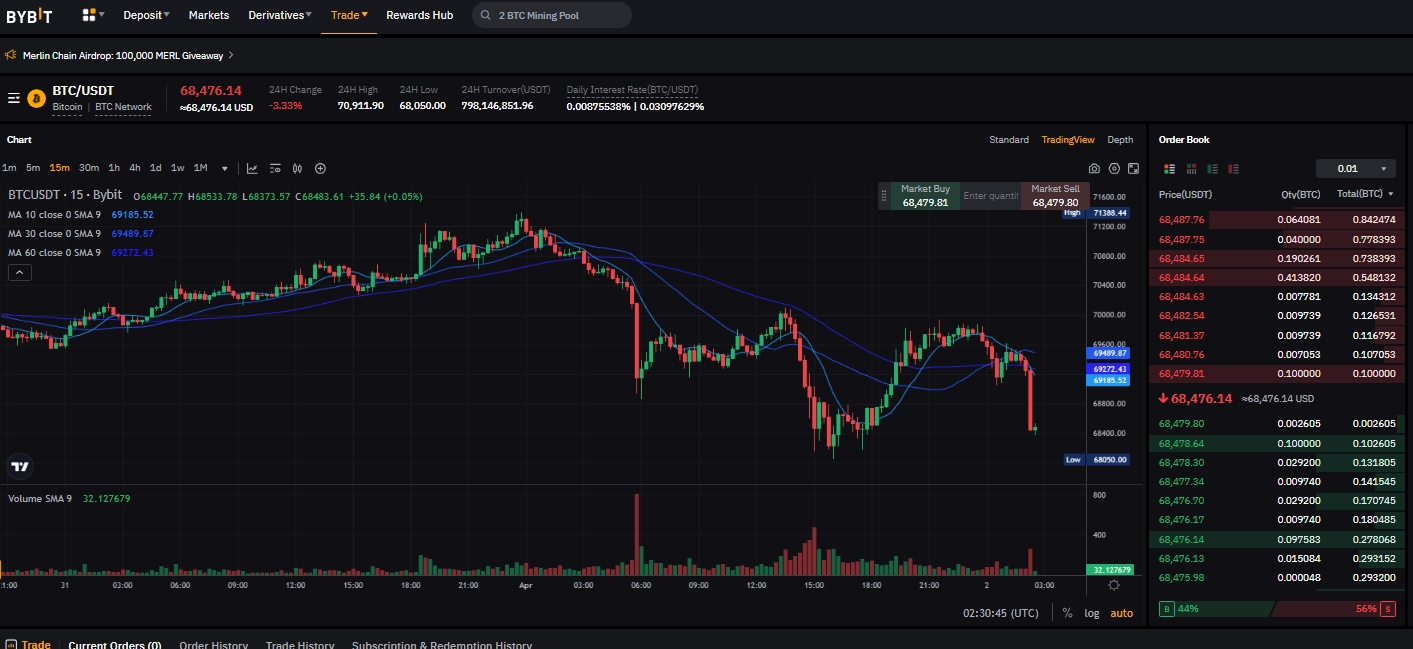Select the 1w timeframe
This screenshot has height=649, width=1413.
tap(177, 168)
